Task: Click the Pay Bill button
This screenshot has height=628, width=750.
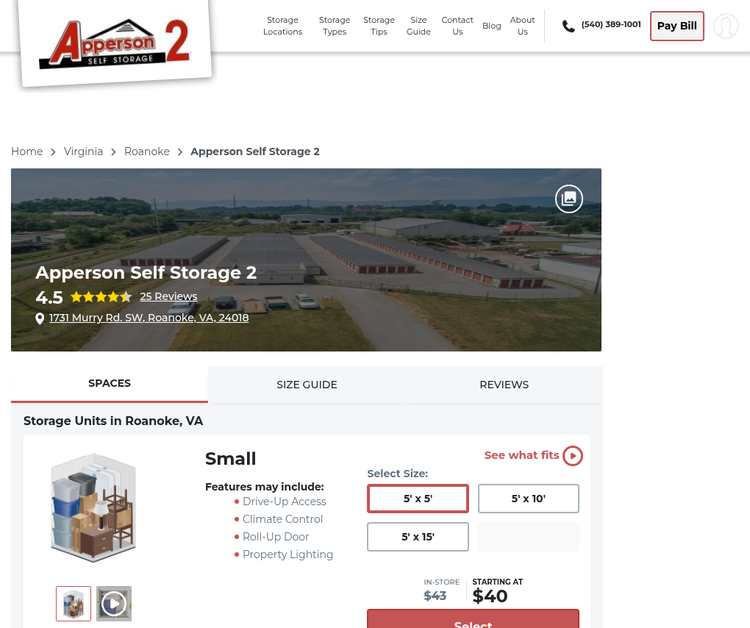Action: 677,26
